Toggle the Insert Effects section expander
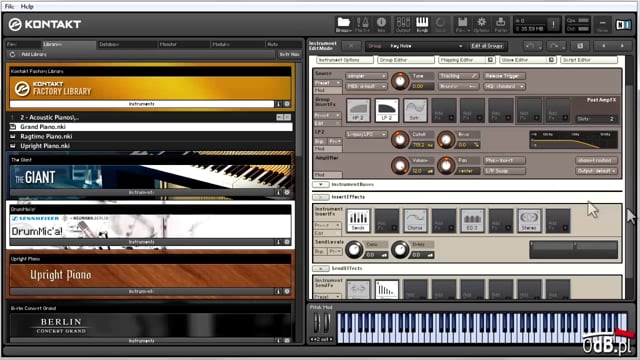This screenshot has height=360, width=640. click(x=321, y=197)
